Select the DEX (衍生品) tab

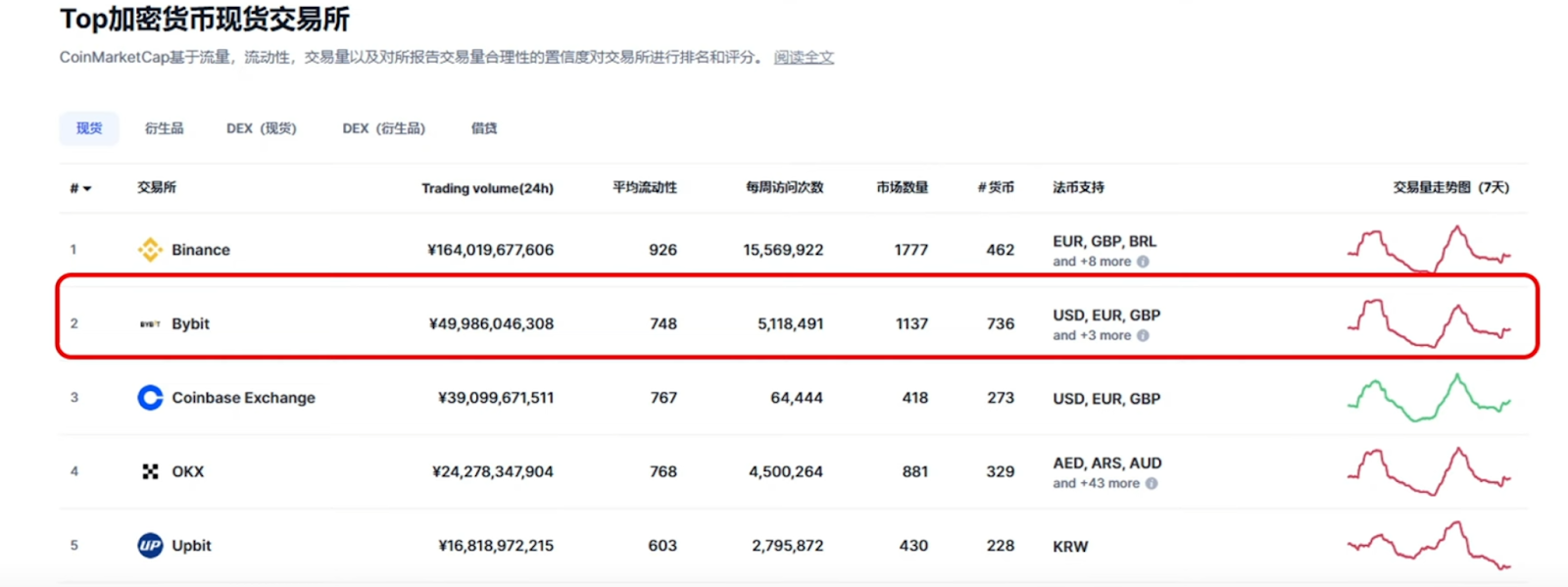coord(383,128)
